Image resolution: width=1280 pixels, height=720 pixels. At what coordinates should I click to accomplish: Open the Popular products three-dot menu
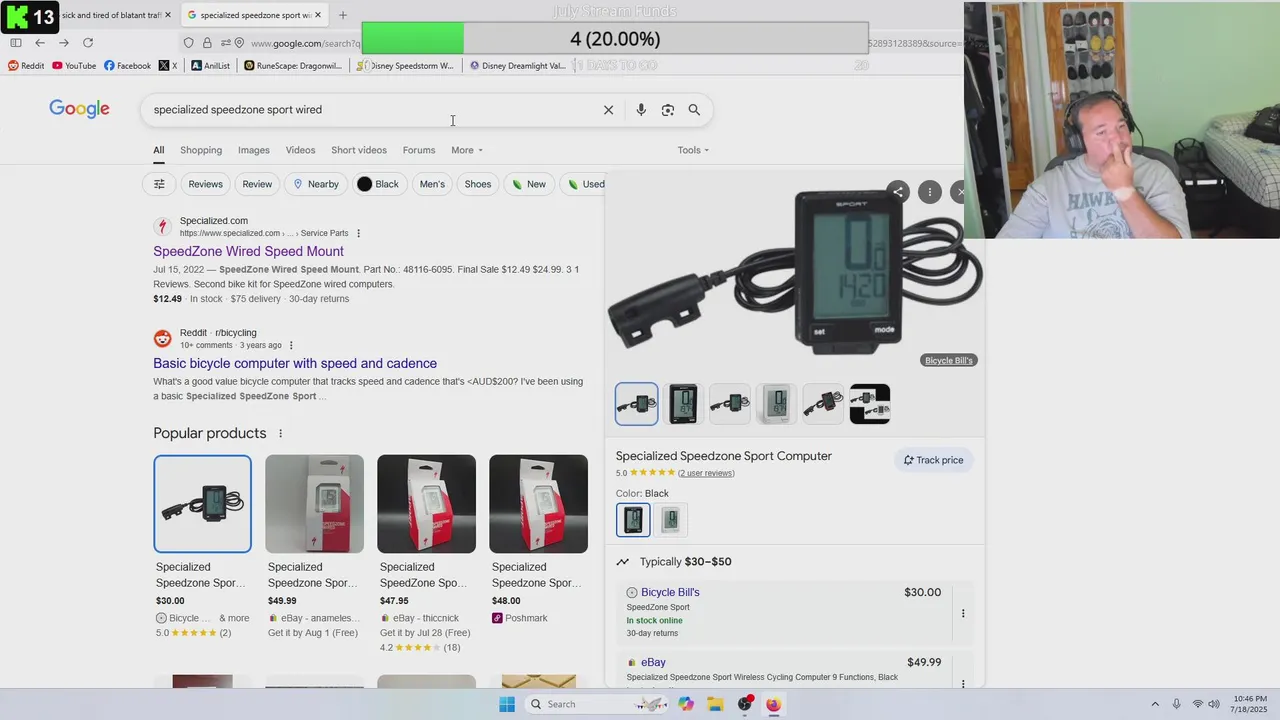[280, 433]
